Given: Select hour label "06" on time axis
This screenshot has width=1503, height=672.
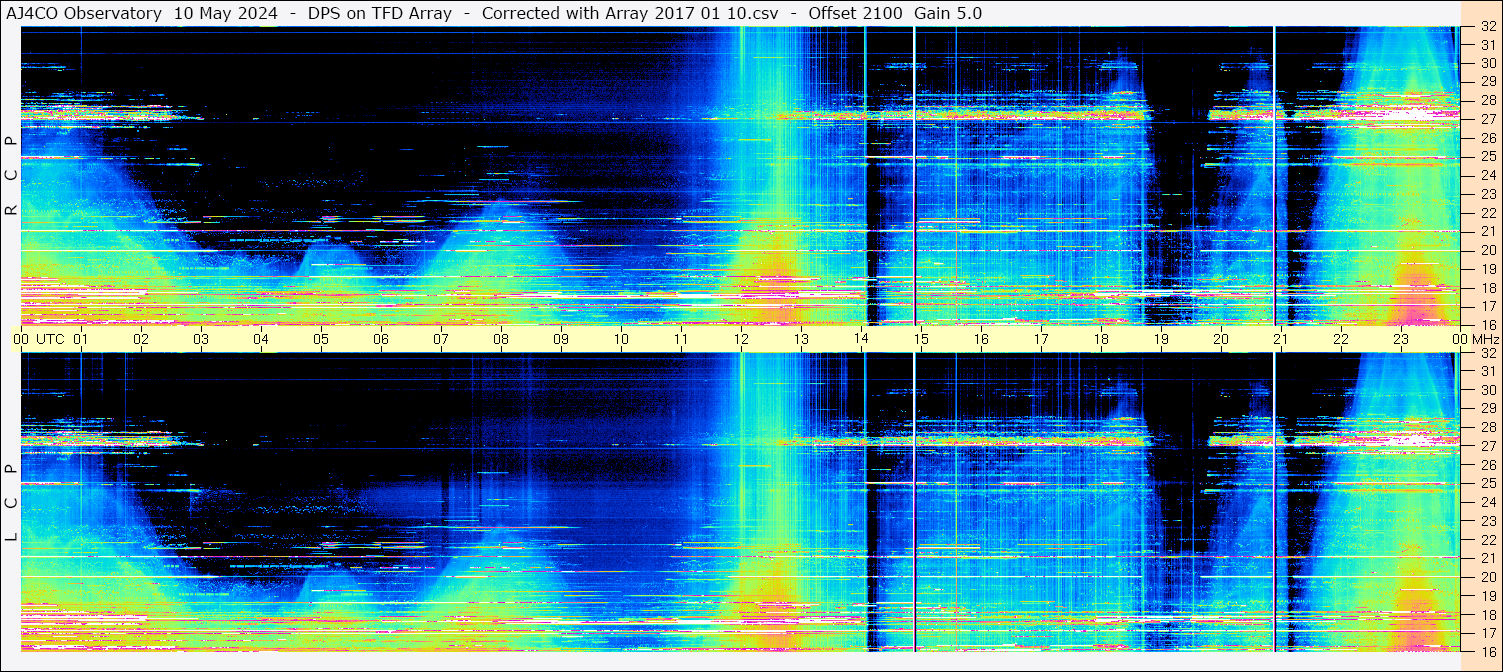Looking at the screenshot, I should click(381, 339).
